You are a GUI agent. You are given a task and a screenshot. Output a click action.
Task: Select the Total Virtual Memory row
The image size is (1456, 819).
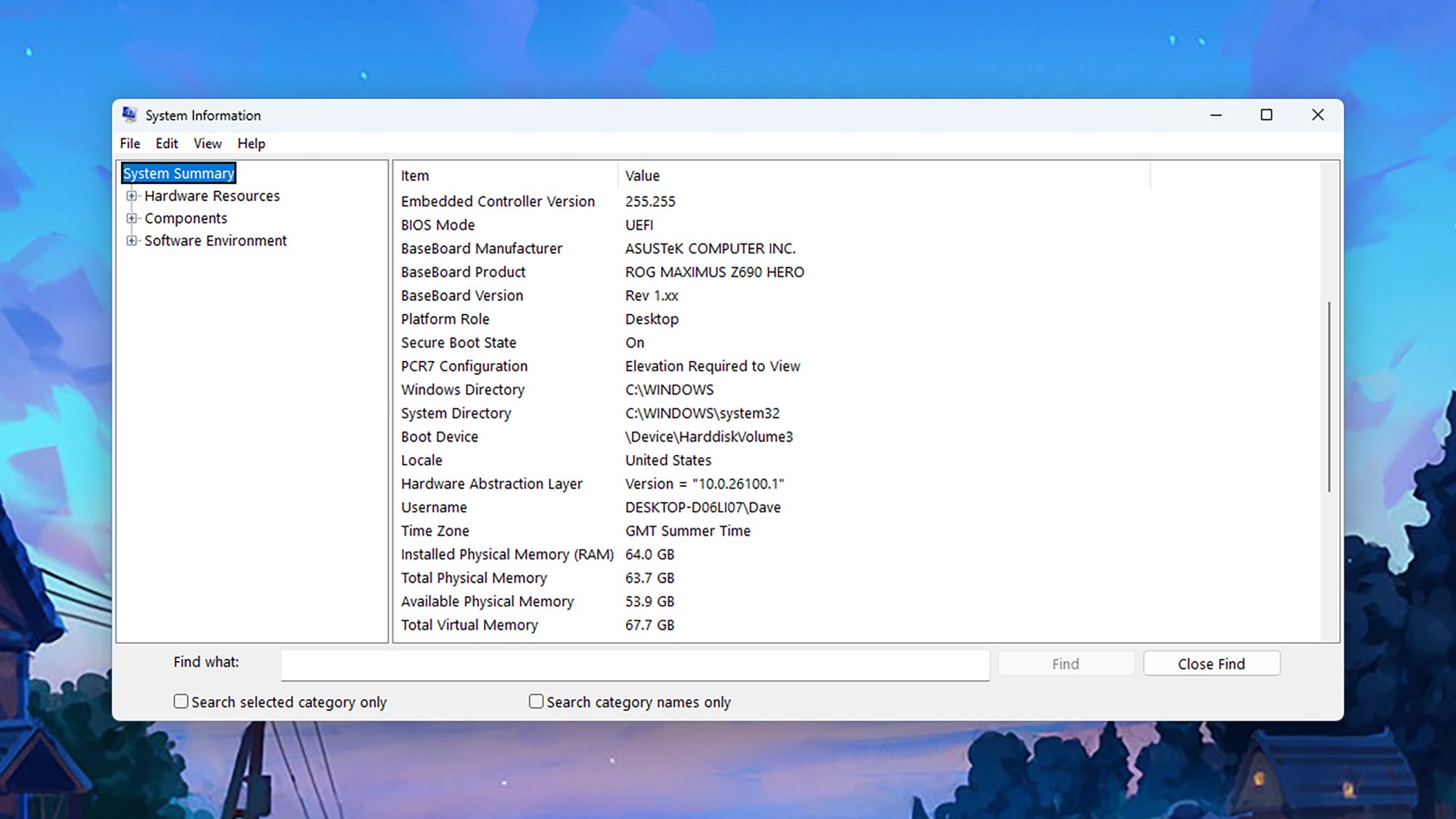click(x=772, y=625)
